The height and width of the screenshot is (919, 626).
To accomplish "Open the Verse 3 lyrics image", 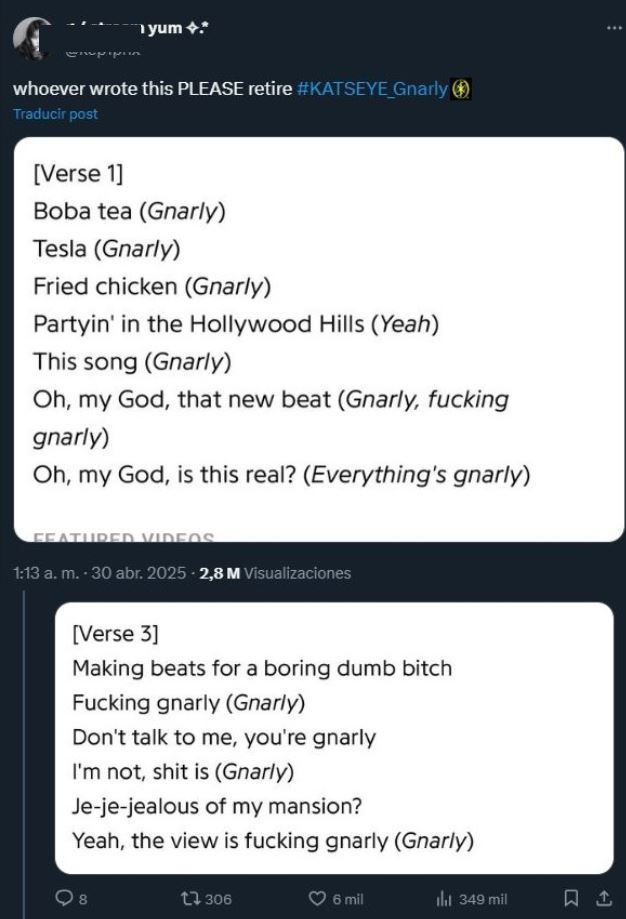I will coord(334,738).
